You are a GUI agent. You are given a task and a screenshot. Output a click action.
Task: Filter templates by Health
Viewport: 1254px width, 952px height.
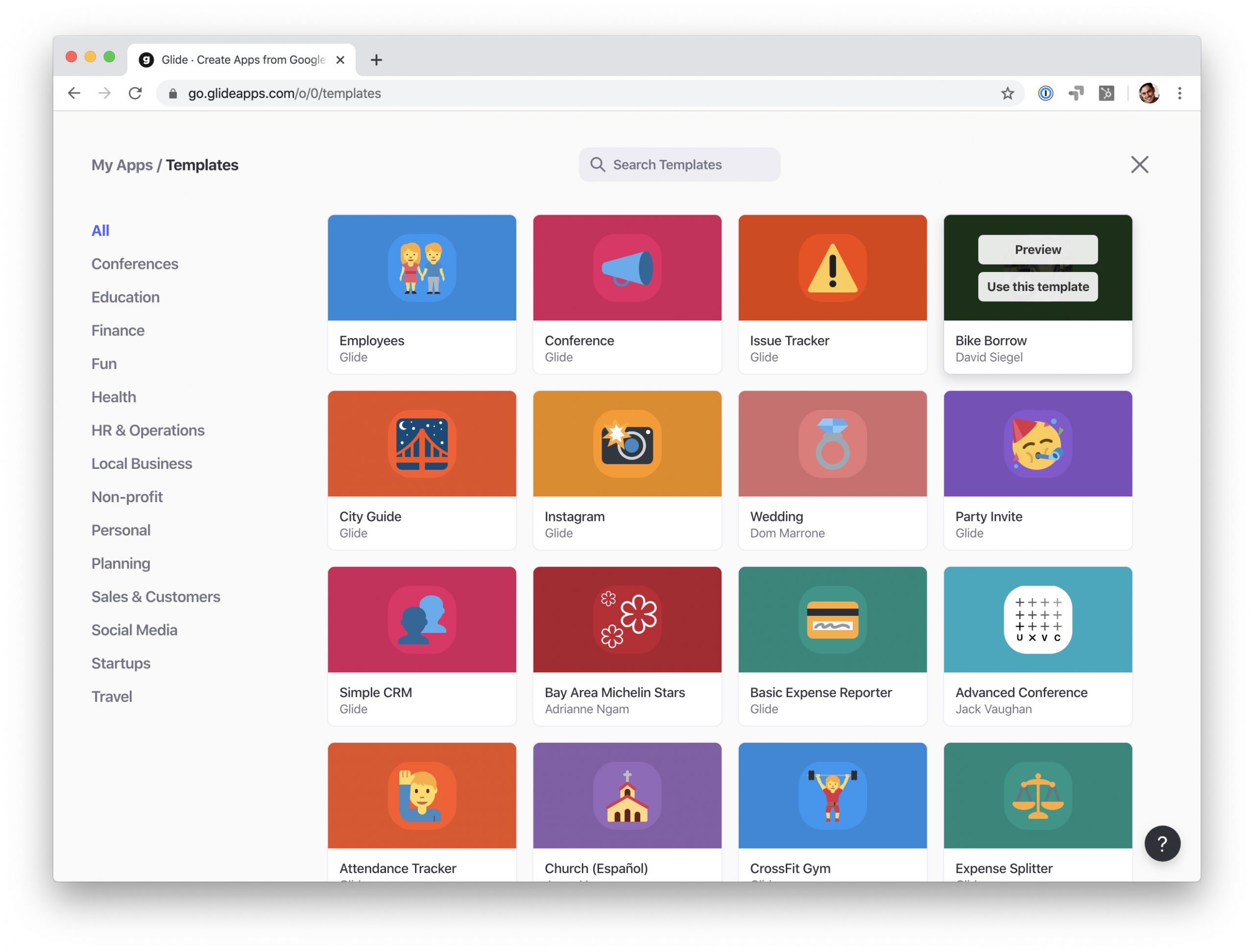(114, 397)
